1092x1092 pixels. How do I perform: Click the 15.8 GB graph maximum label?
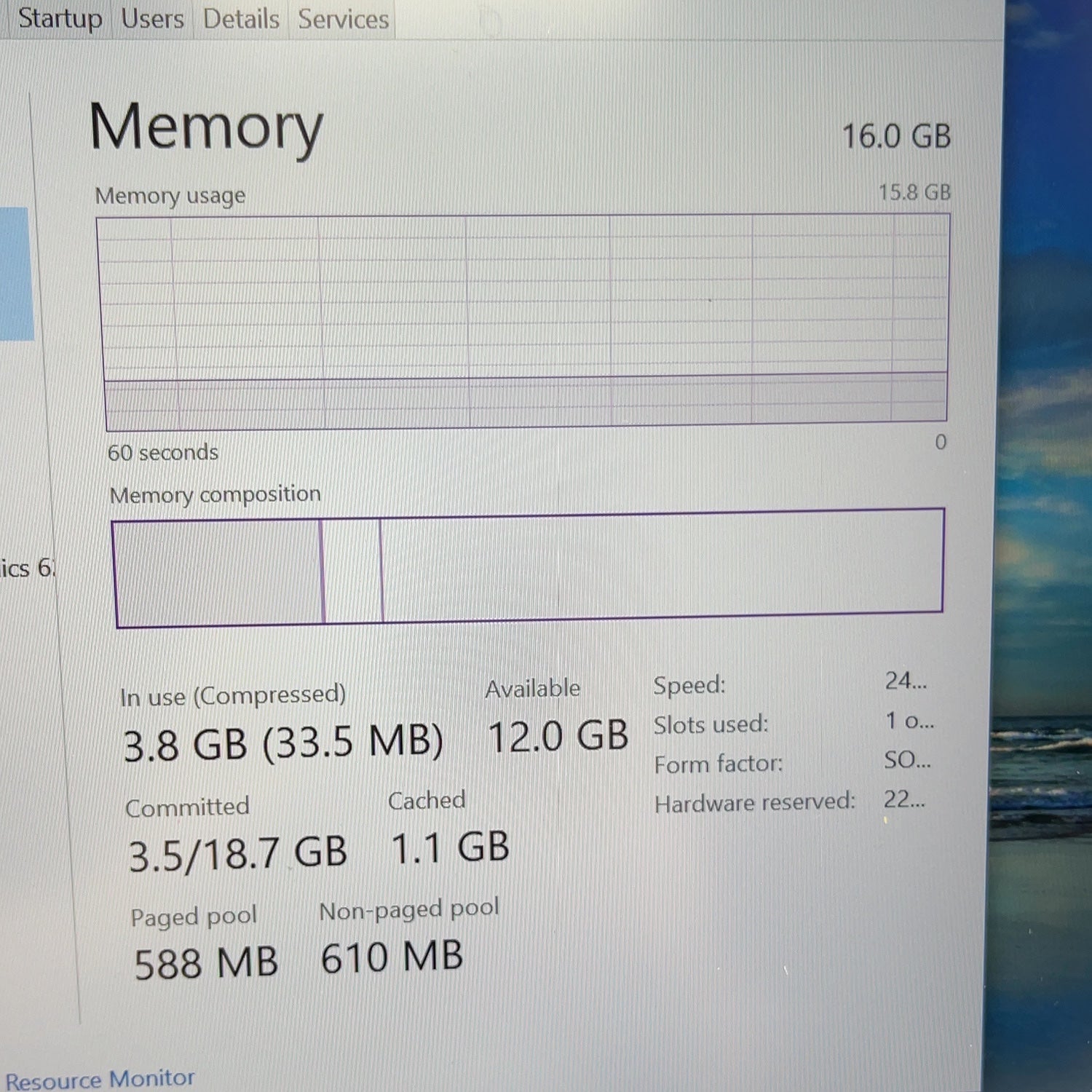[x=914, y=192]
